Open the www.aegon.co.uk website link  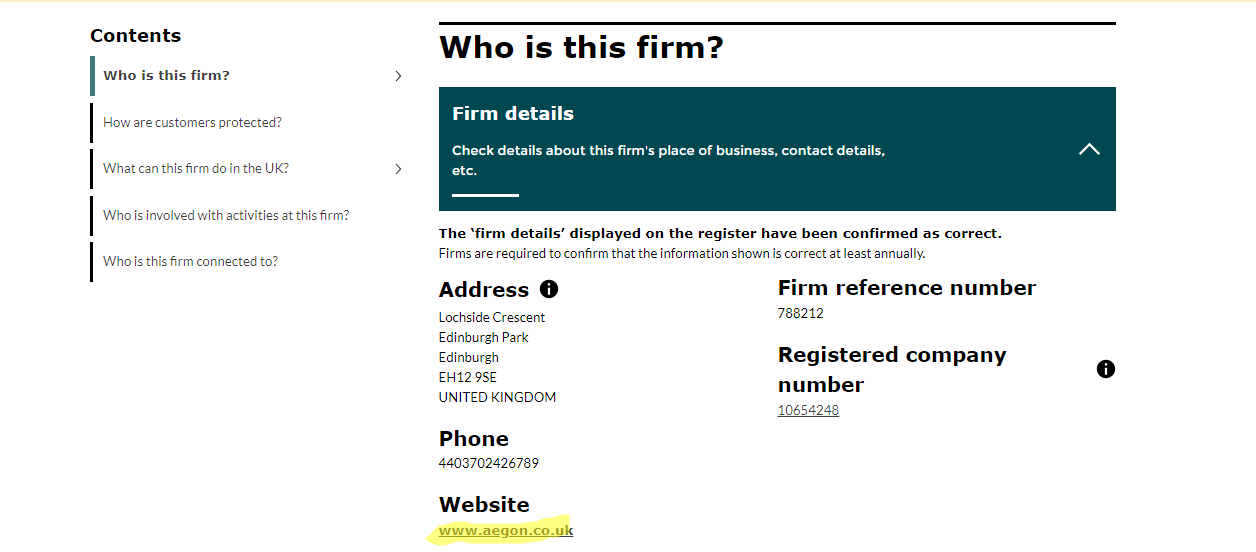pos(506,531)
